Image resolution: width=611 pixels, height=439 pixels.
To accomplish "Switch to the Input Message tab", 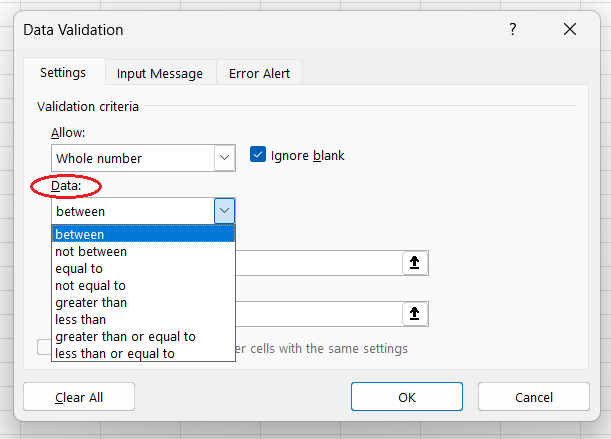I will 159,73.
